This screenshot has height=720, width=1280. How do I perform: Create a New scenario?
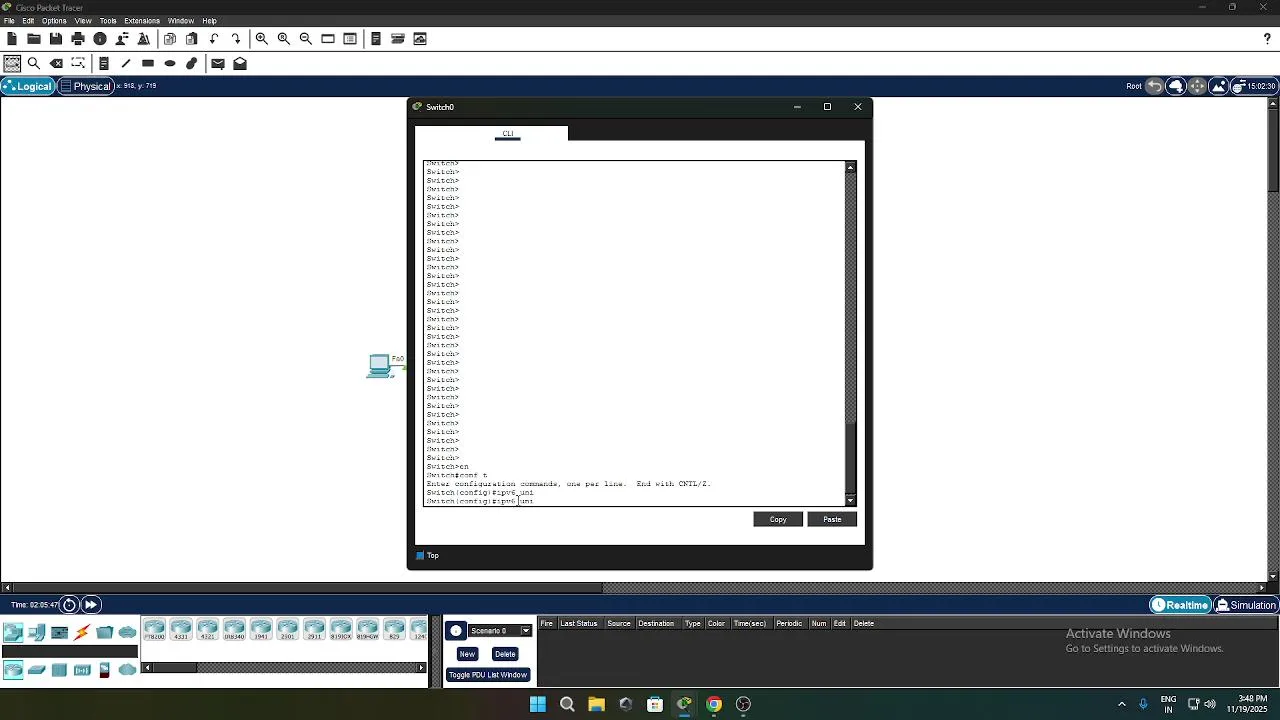click(467, 654)
